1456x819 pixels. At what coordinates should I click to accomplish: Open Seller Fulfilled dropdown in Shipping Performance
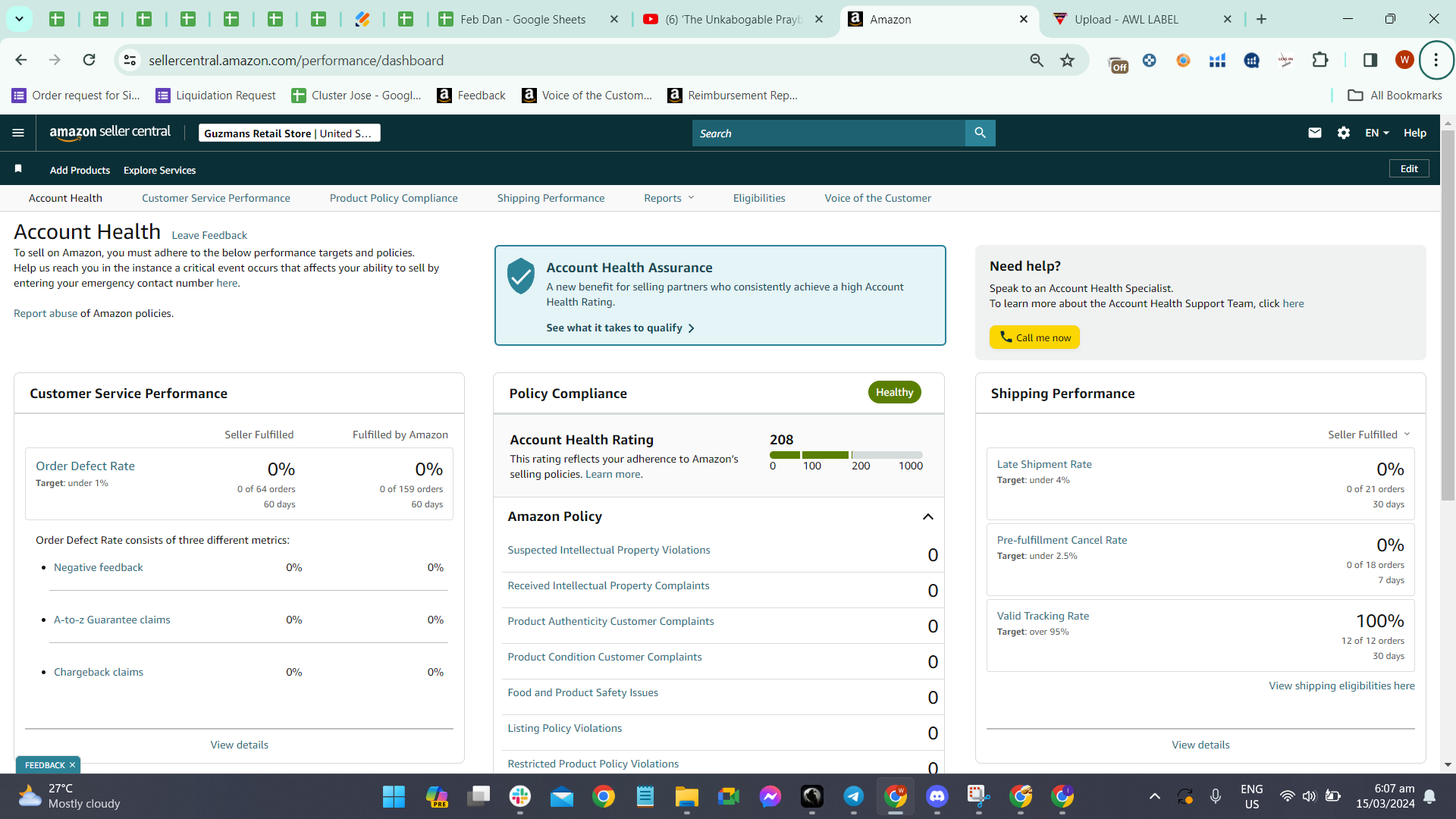coord(1369,435)
